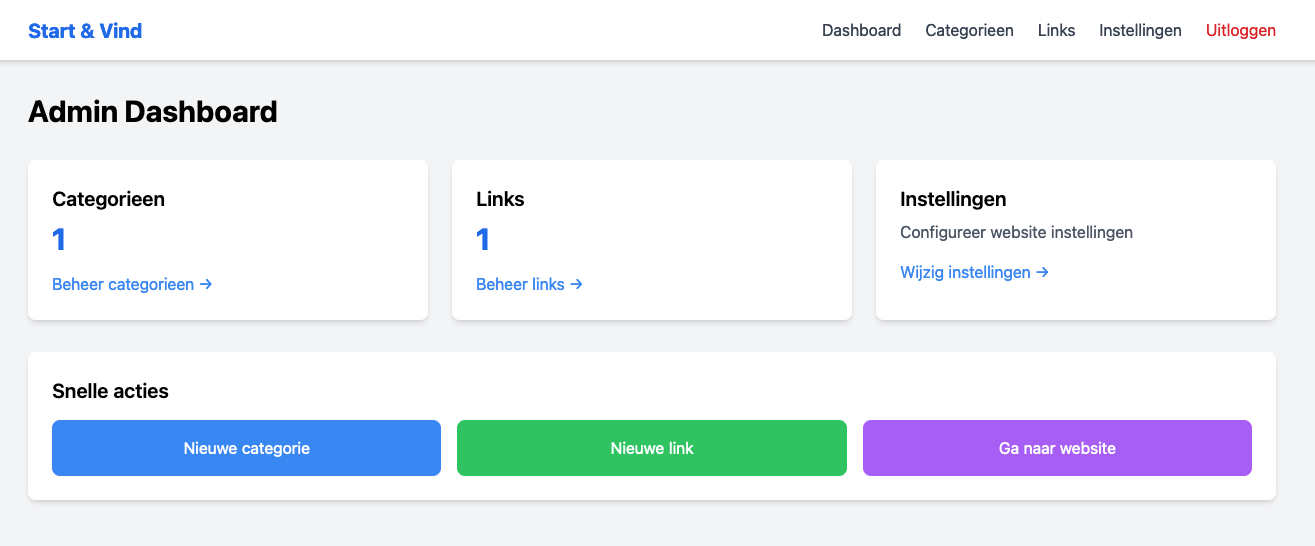
Task: Select the Links card heading
Action: pyautogui.click(x=500, y=199)
